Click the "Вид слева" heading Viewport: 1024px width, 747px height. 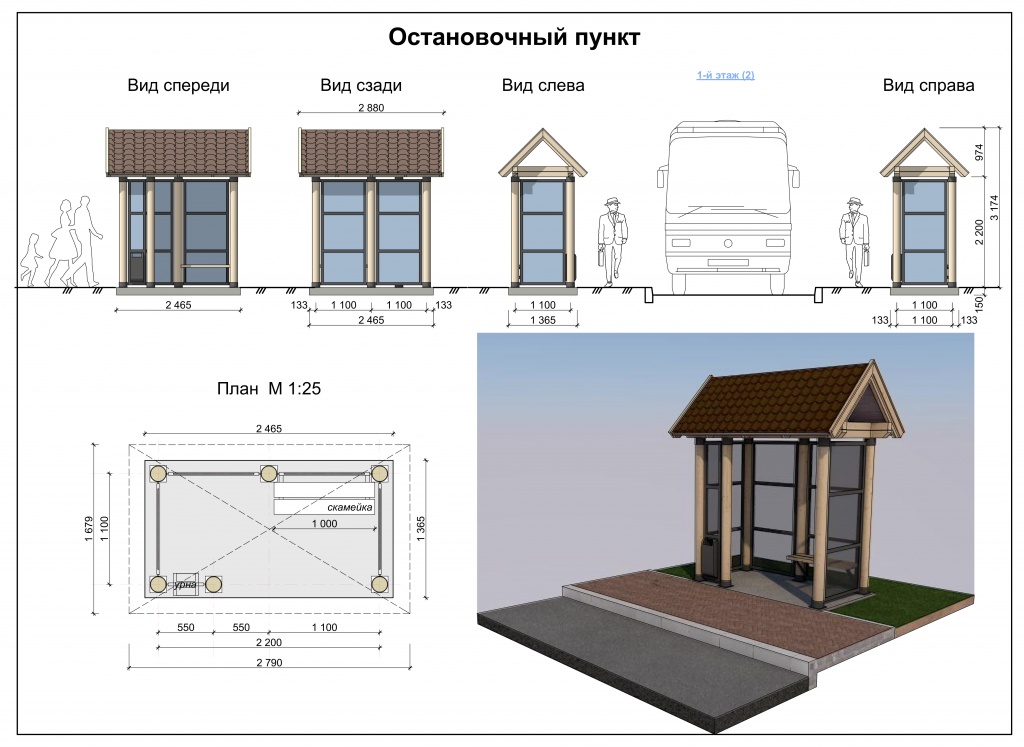[543, 86]
